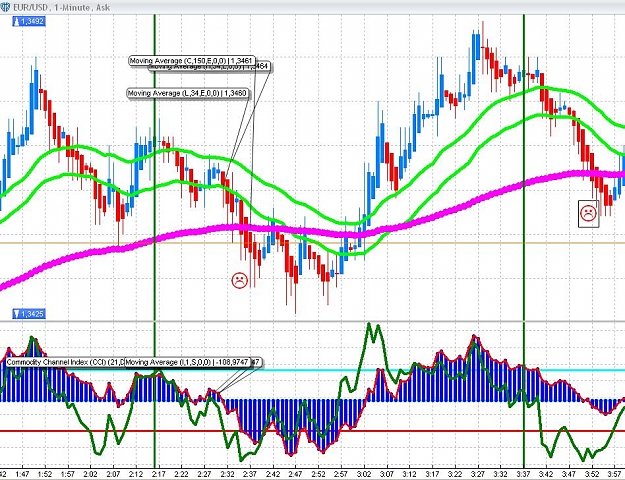Click the Commodity Channel Index (CCI) label
625x480 pixels.
(x=65, y=362)
